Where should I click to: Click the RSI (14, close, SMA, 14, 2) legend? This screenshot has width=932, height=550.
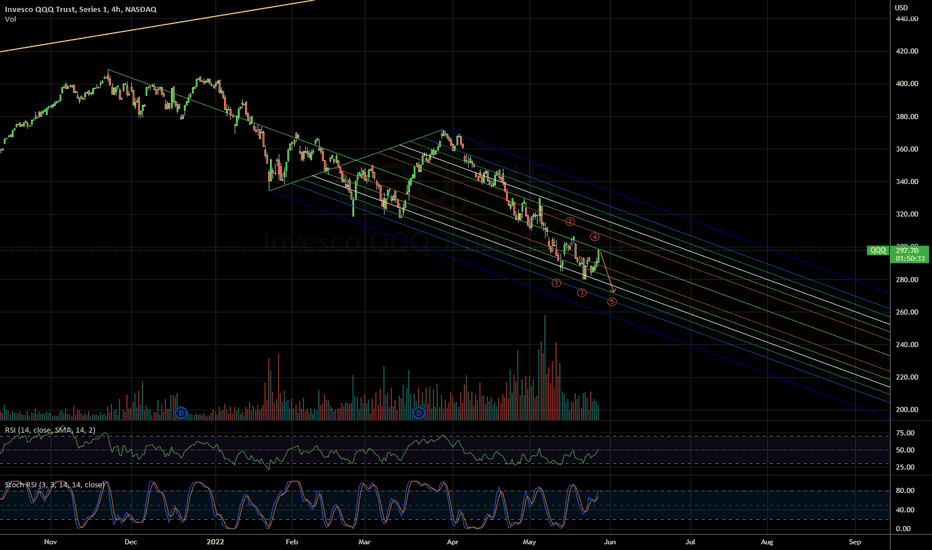pos(50,430)
